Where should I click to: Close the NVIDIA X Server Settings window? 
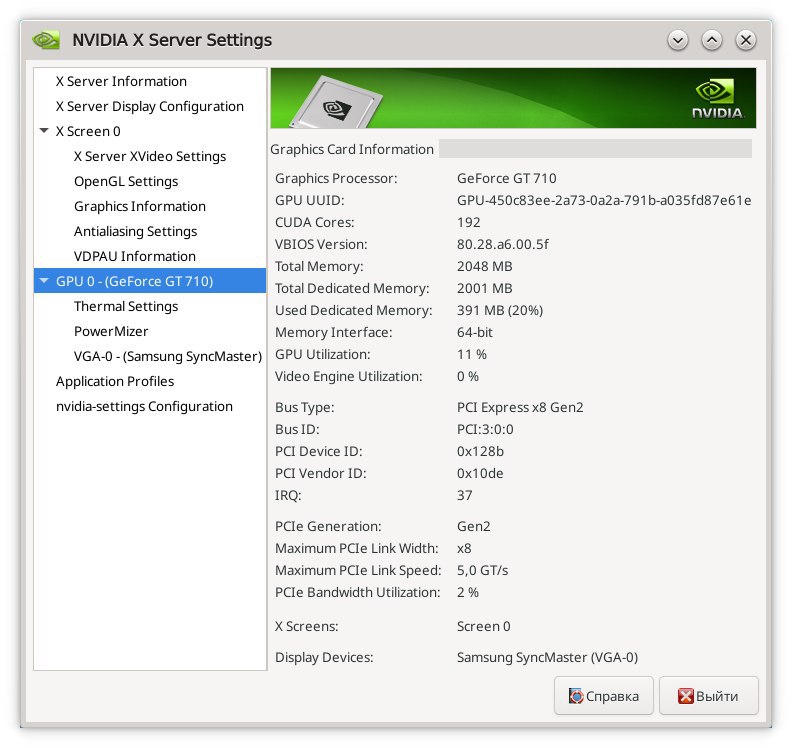[x=746, y=40]
